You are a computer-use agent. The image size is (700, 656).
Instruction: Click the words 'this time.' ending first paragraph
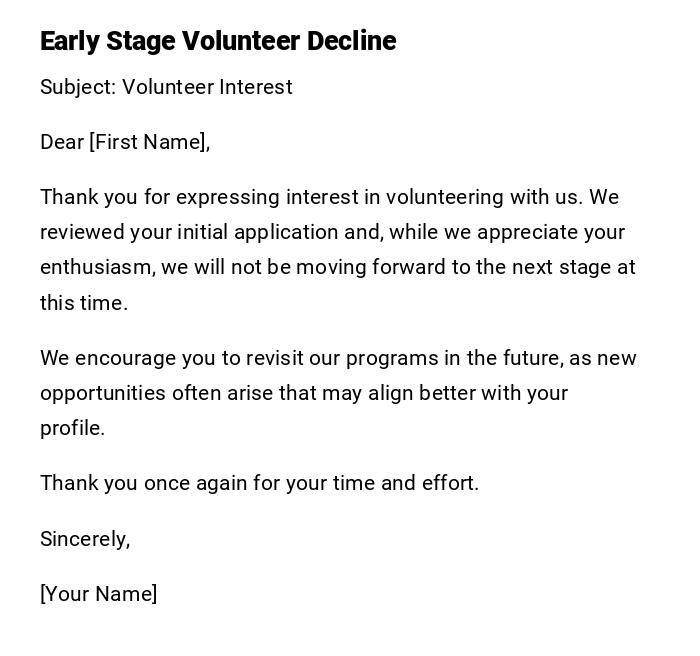84,303
